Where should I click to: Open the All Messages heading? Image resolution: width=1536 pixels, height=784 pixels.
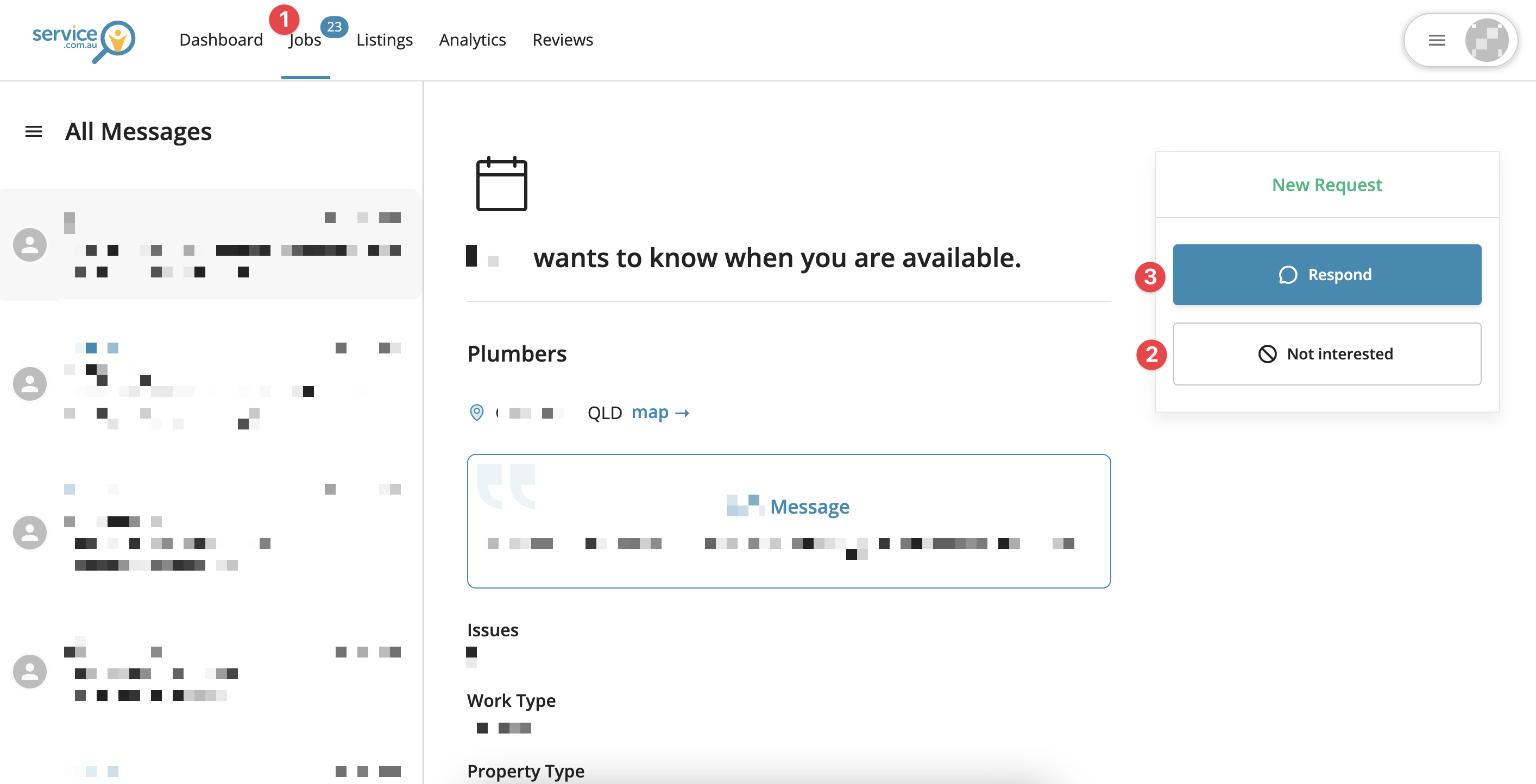click(139, 131)
